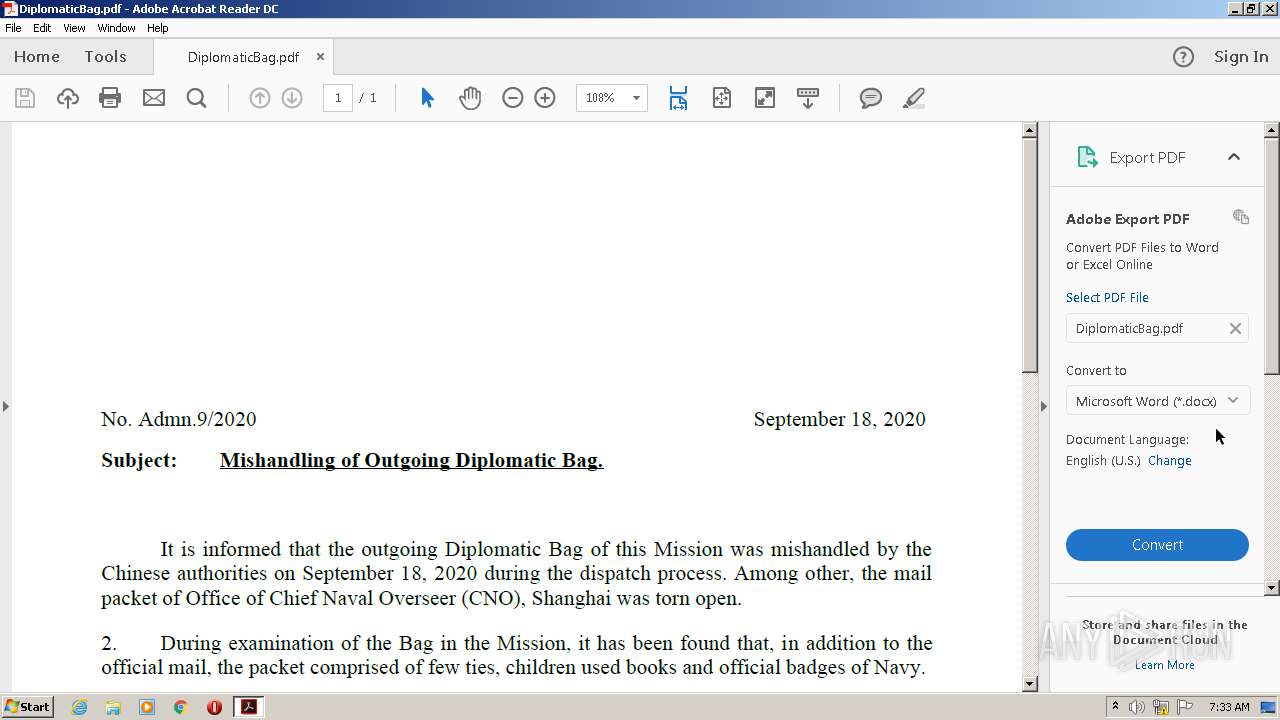This screenshot has width=1280, height=720.
Task: Go to next page arrow
Action: click(292, 98)
